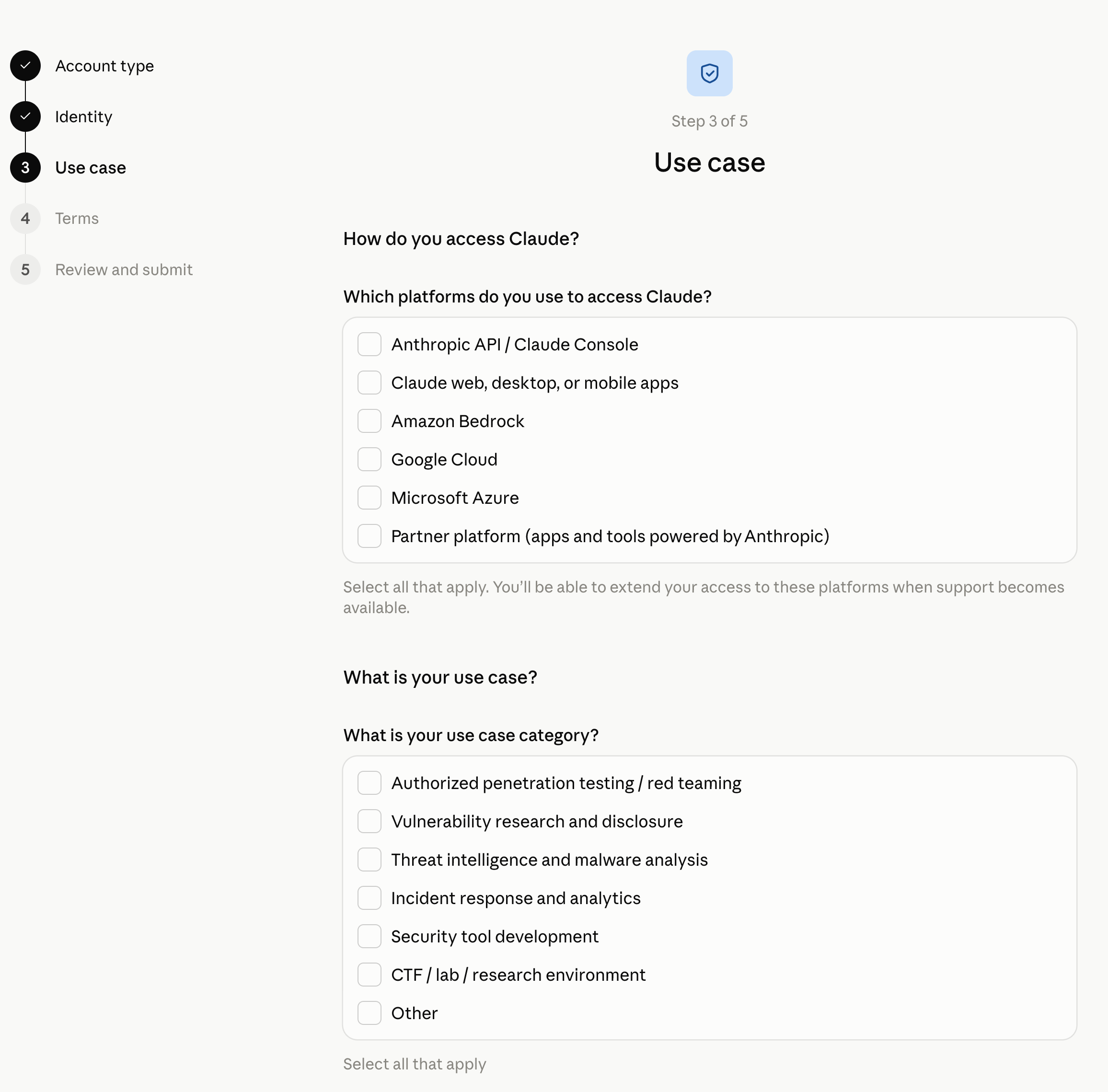1108x1092 pixels.
Task: Tick Threat intelligence and malware analysis
Action: pos(369,860)
